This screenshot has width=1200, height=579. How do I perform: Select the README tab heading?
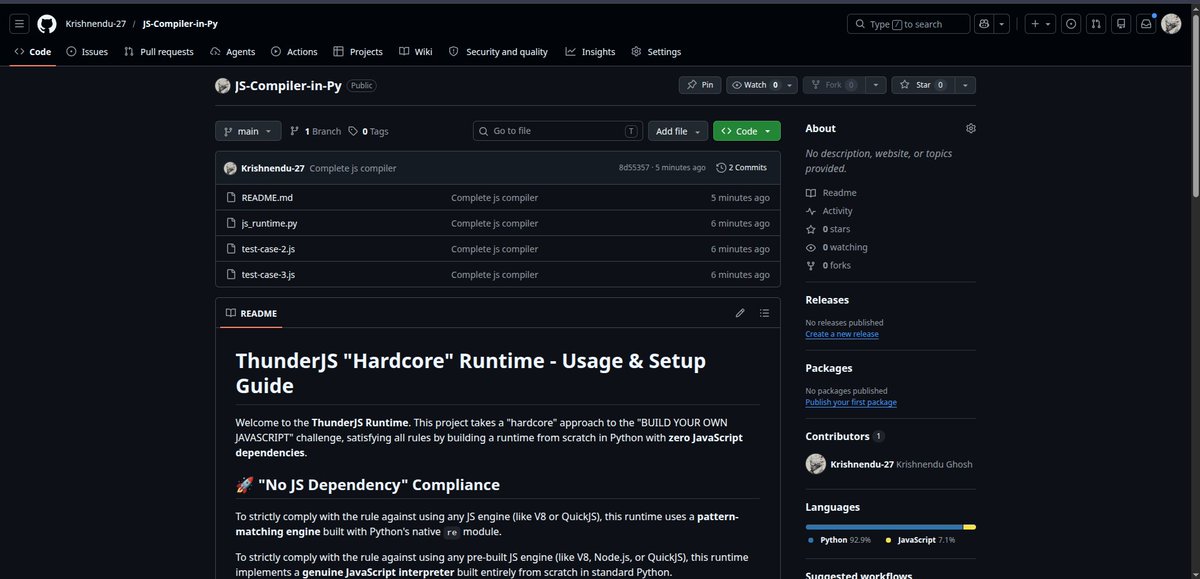pos(251,313)
